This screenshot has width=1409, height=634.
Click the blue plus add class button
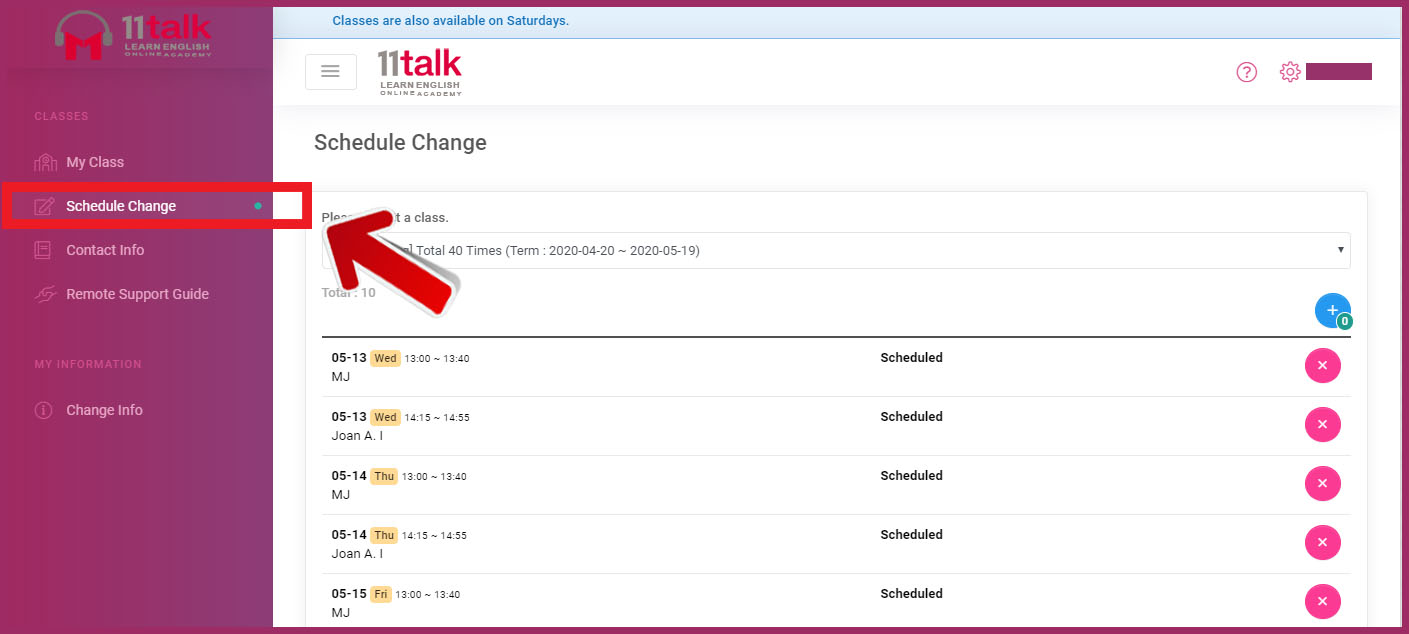(x=1332, y=311)
